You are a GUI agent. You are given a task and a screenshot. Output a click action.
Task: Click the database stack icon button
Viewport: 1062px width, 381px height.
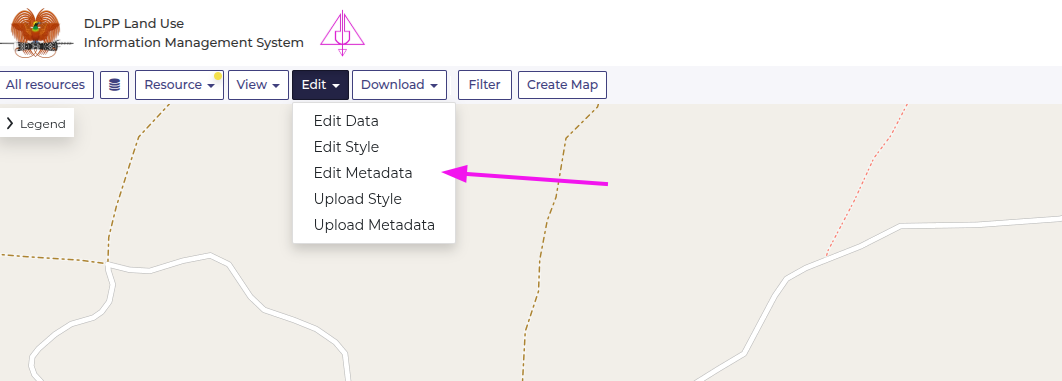(114, 85)
